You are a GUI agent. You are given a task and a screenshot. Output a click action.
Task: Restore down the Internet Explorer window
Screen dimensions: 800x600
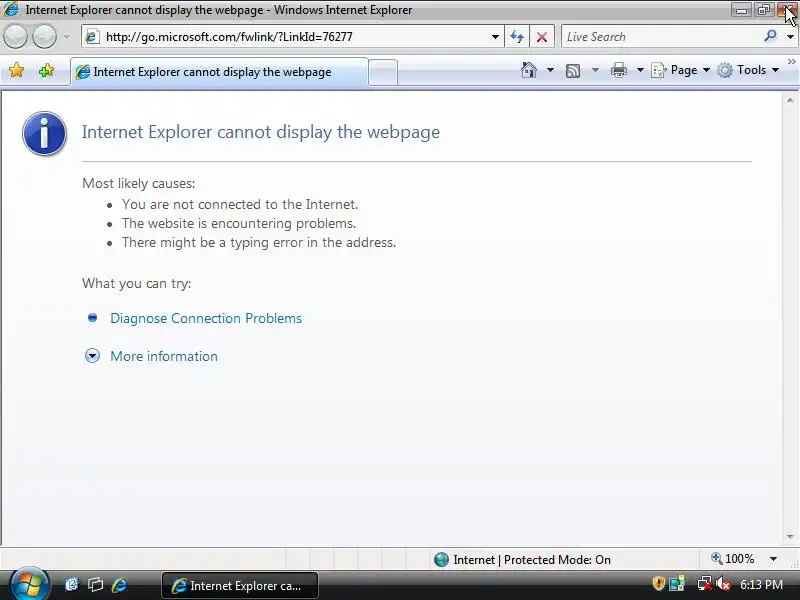click(x=763, y=10)
